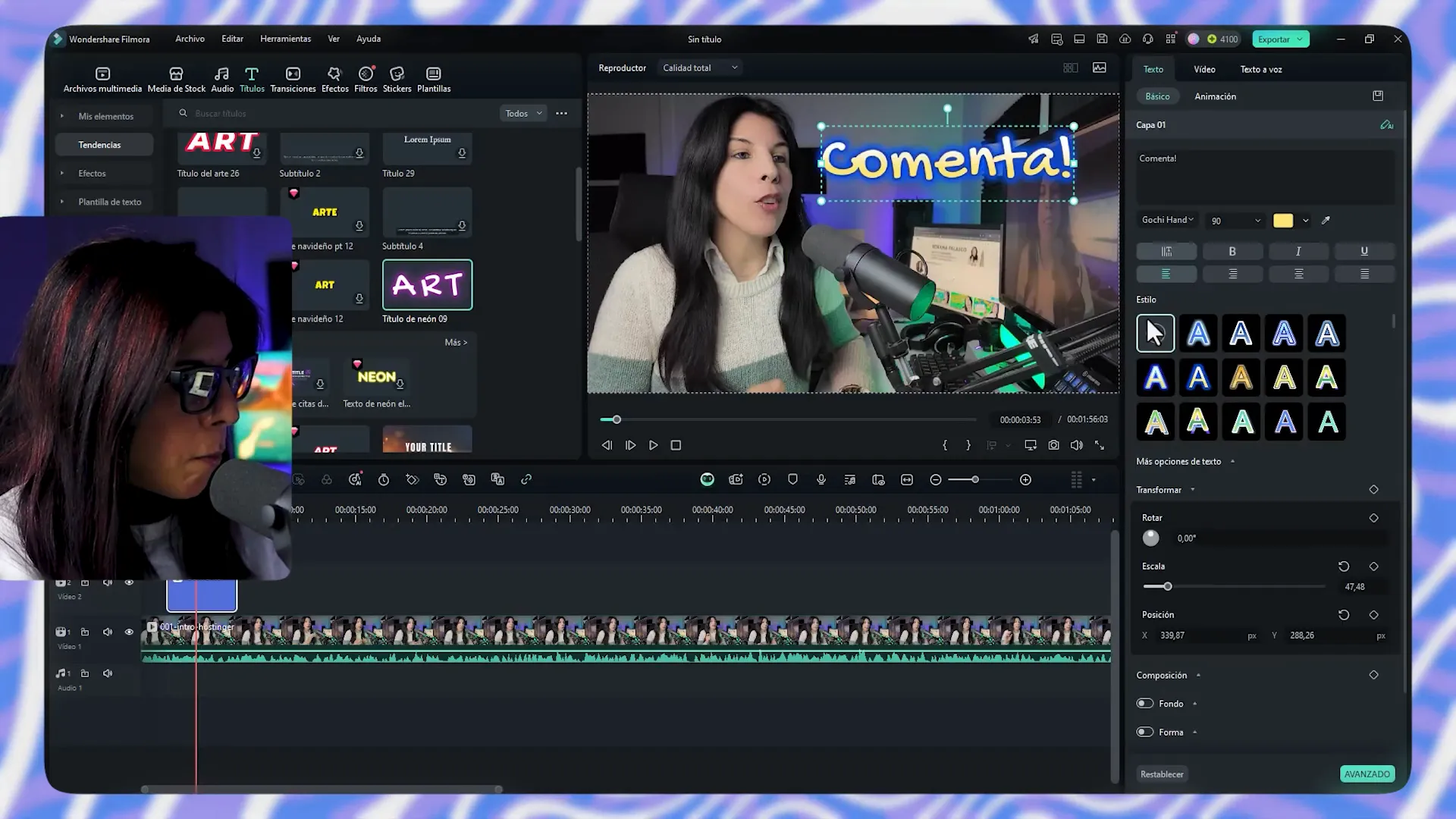Open the text color dropdown arrow
Viewport: 1456px width, 819px height.
[1305, 221]
